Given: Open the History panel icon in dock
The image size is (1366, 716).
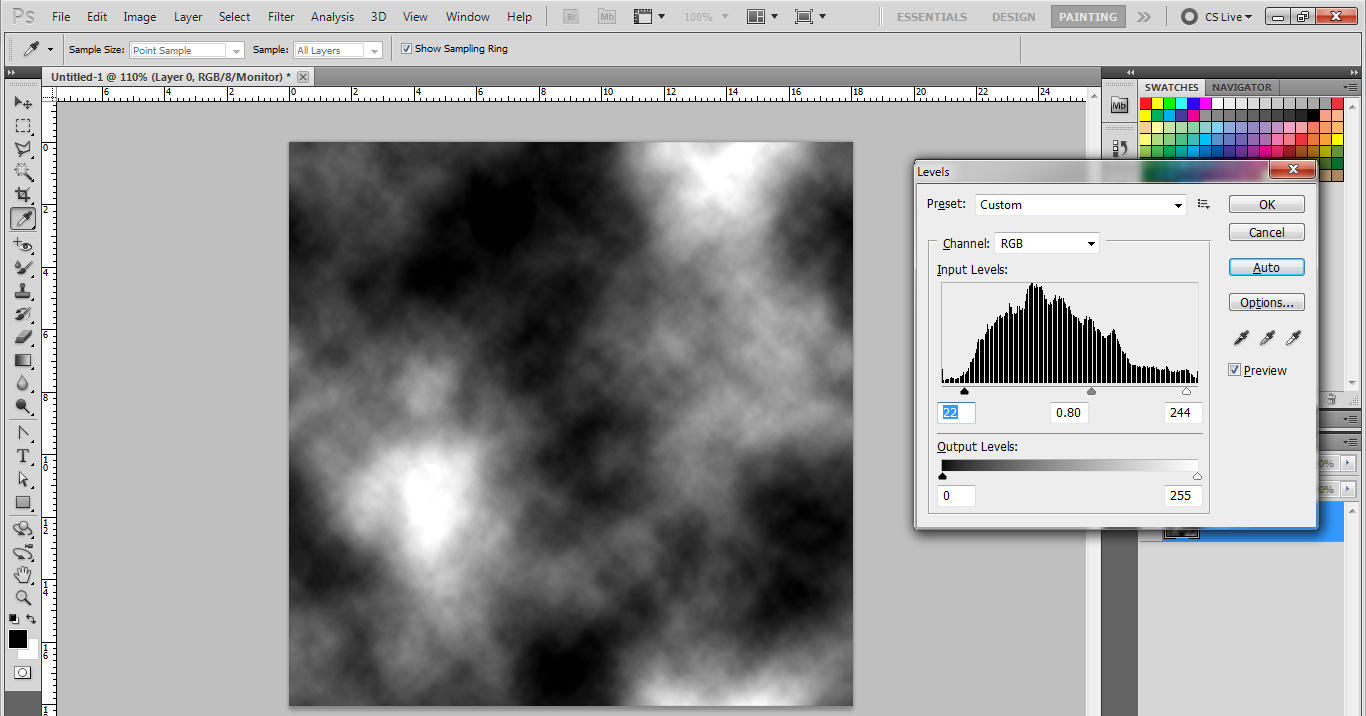Looking at the screenshot, I should click(1120, 148).
